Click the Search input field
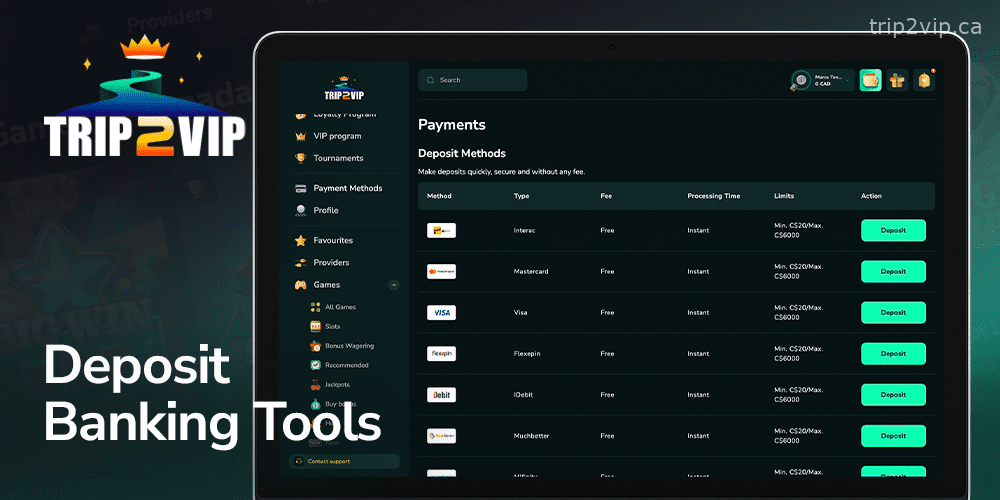 point(473,80)
